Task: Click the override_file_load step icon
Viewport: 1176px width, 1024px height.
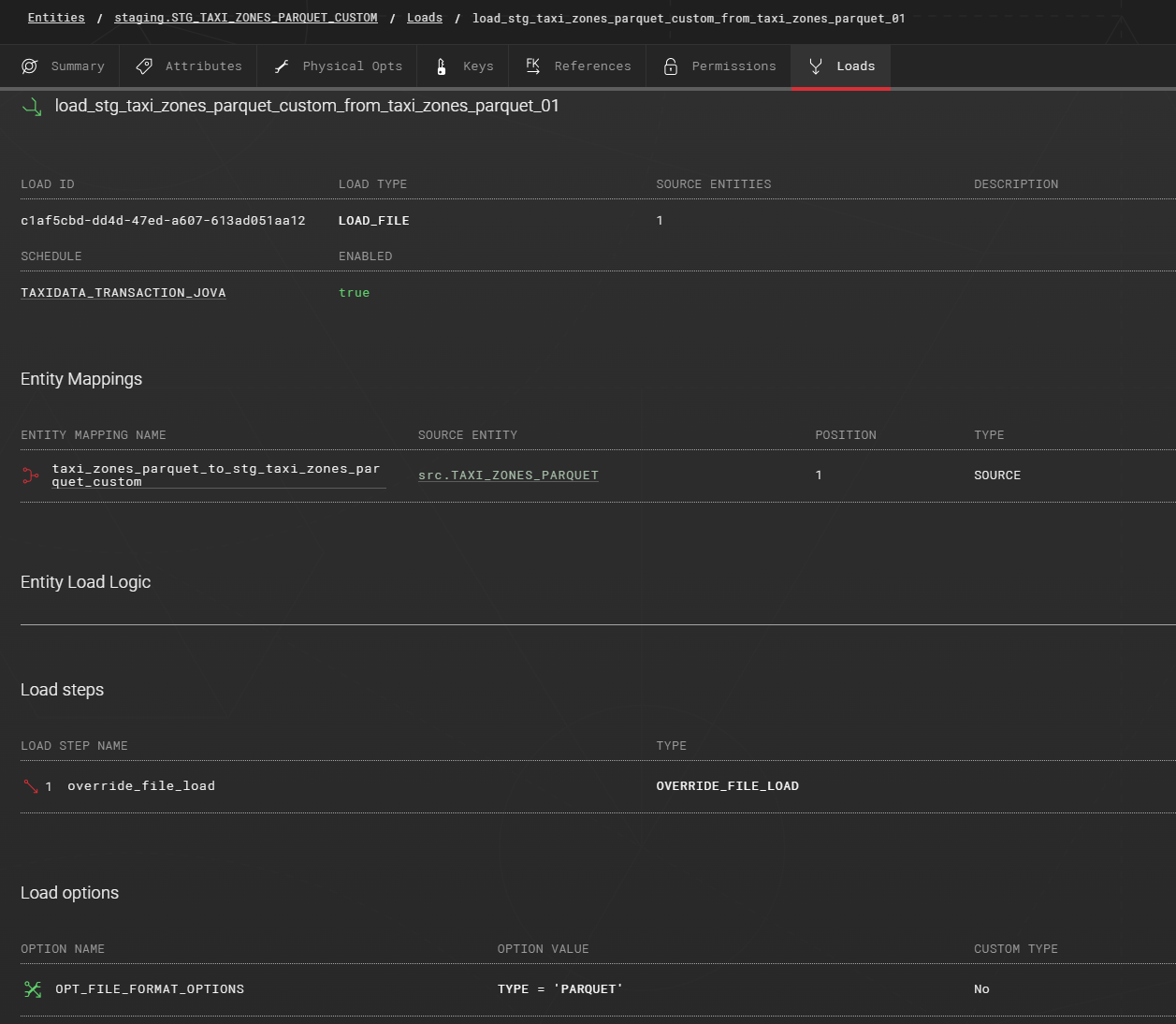Action: tap(31, 786)
